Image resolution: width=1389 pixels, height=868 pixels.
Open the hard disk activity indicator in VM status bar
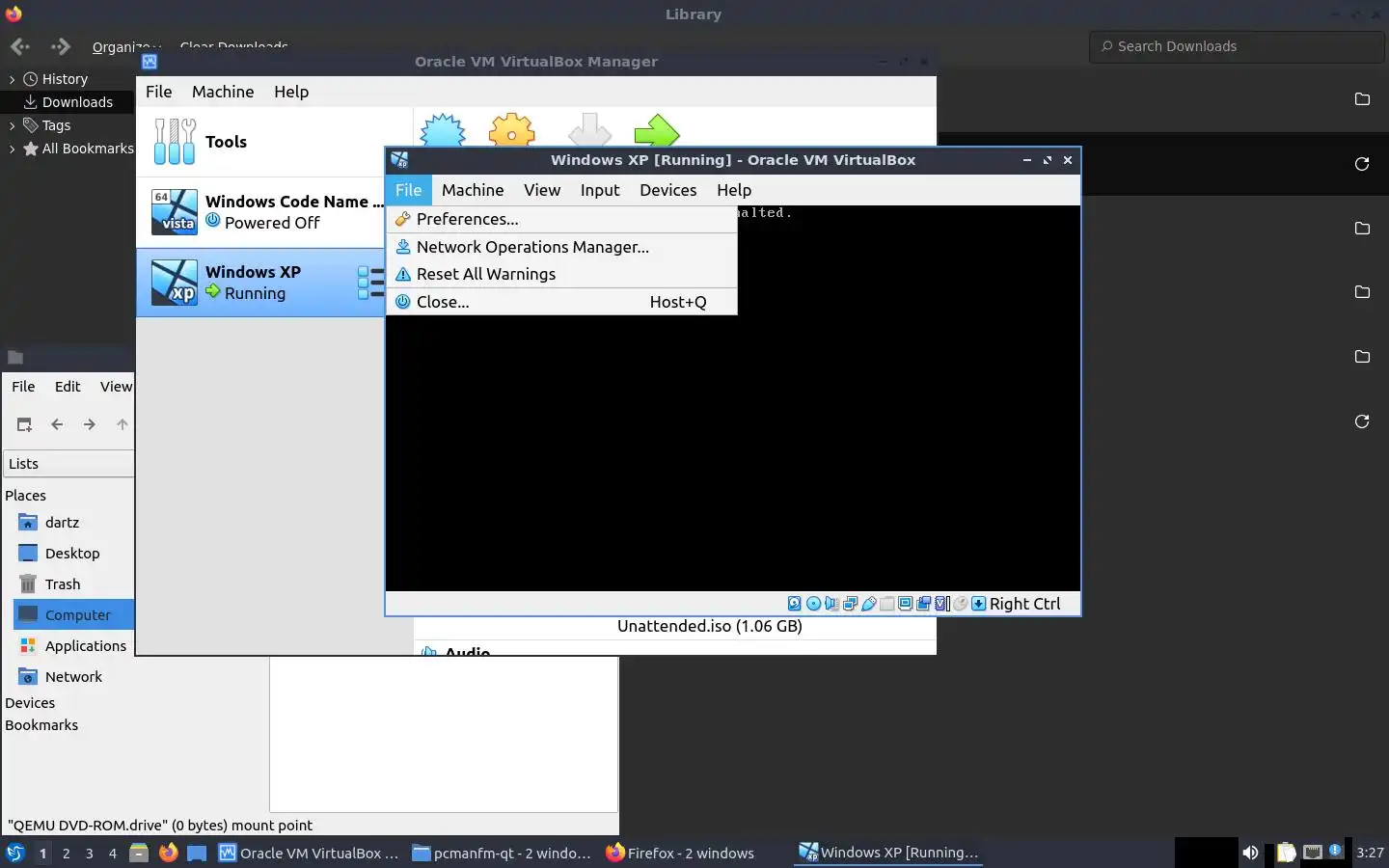click(x=794, y=604)
